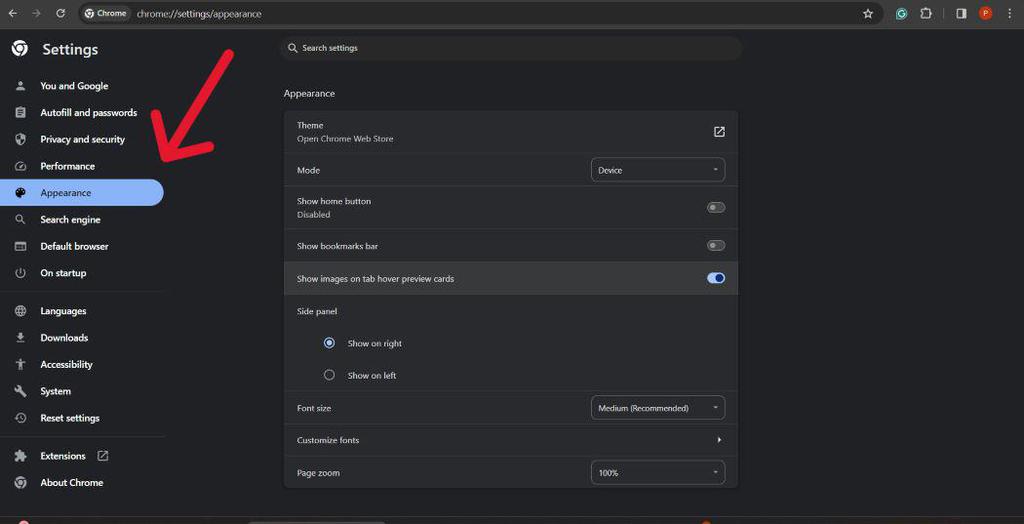Go to the Search engine section
This screenshot has width=1024, height=524.
(x=70, y=220)
